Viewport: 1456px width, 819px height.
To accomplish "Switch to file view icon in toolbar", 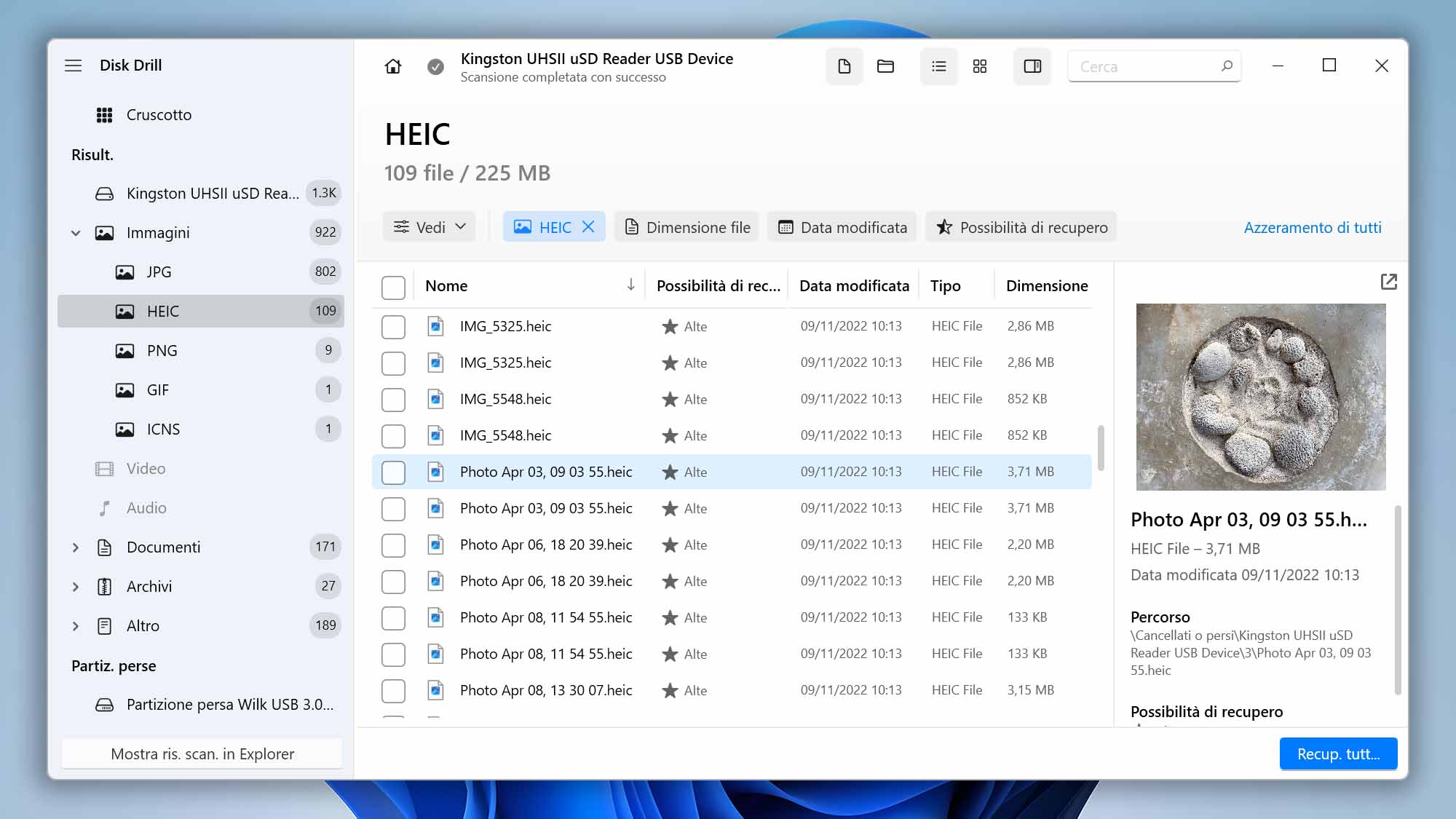I will click(844, 66).
